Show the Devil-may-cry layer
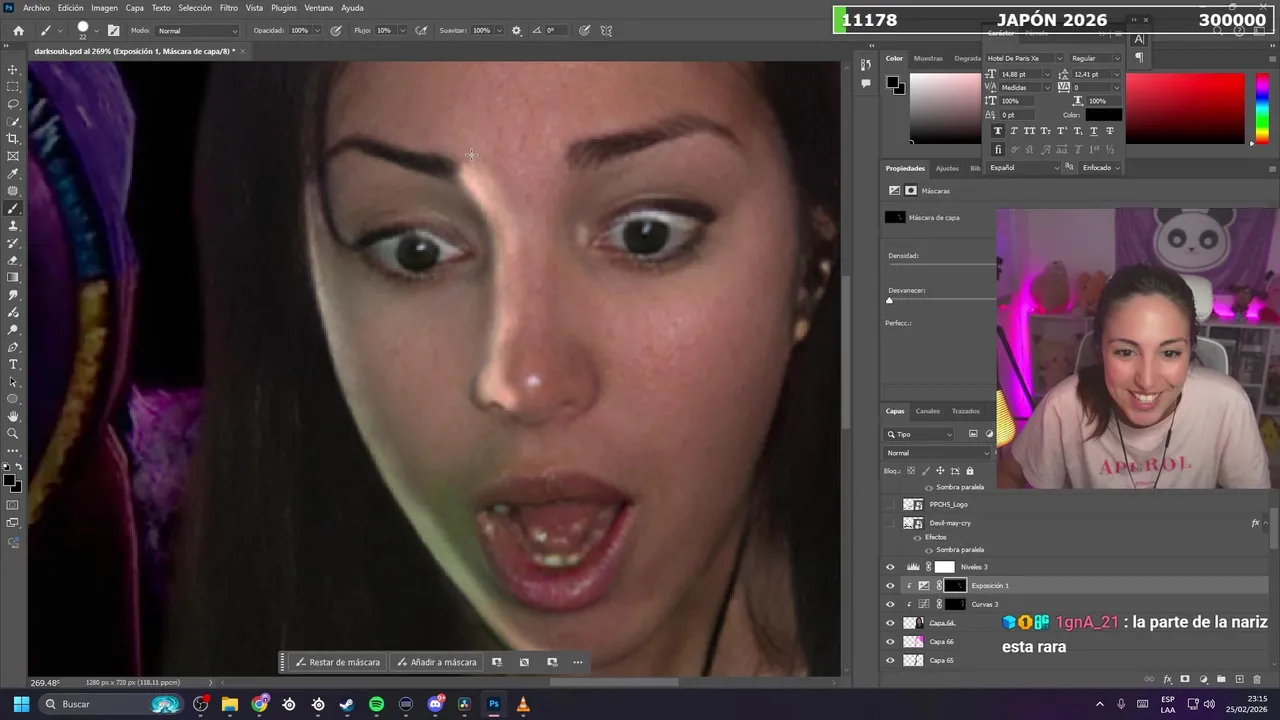 point(890,523)
